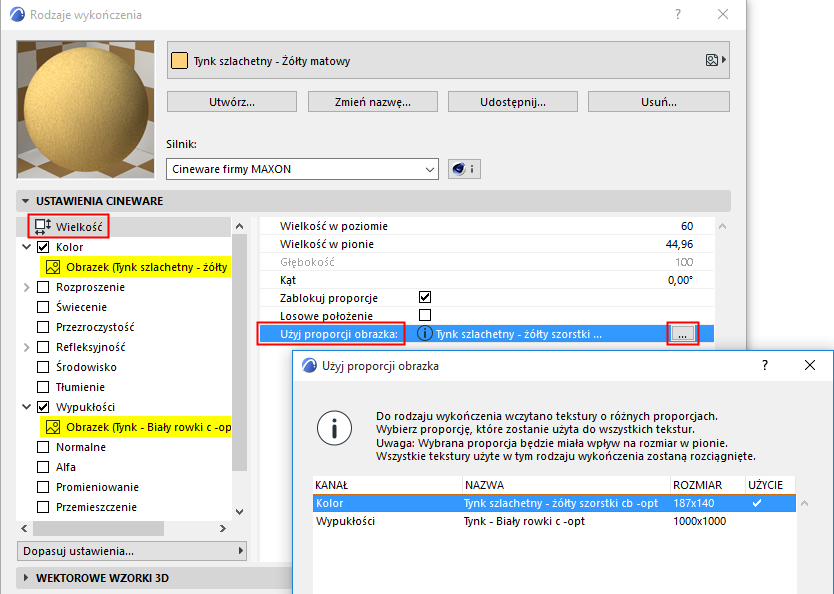Screen dimensions: 834x594
Task: Click ROZMIAR column header
Action: [707, 485]
